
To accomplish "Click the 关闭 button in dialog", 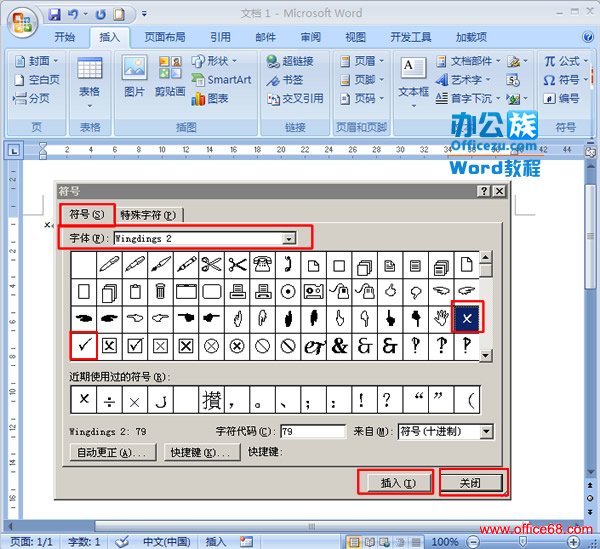I will [x=471, y=483].
